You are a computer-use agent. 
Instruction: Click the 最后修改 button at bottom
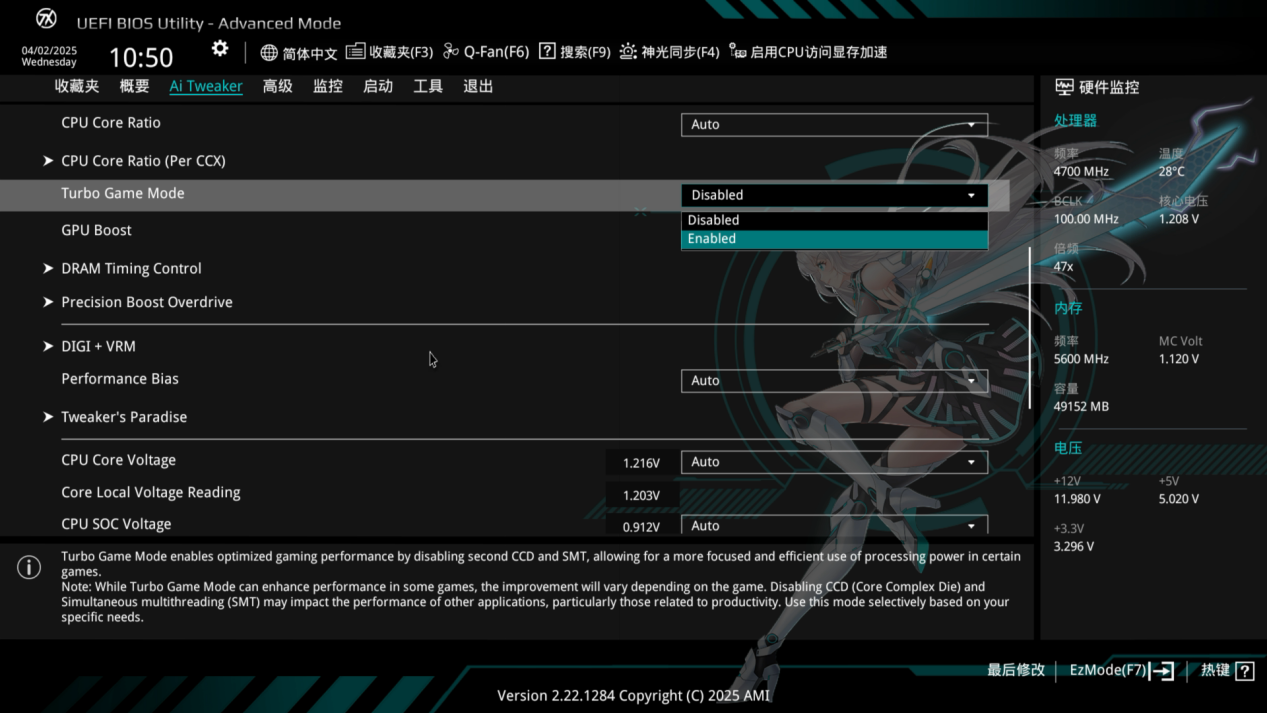coord(1015,670)
